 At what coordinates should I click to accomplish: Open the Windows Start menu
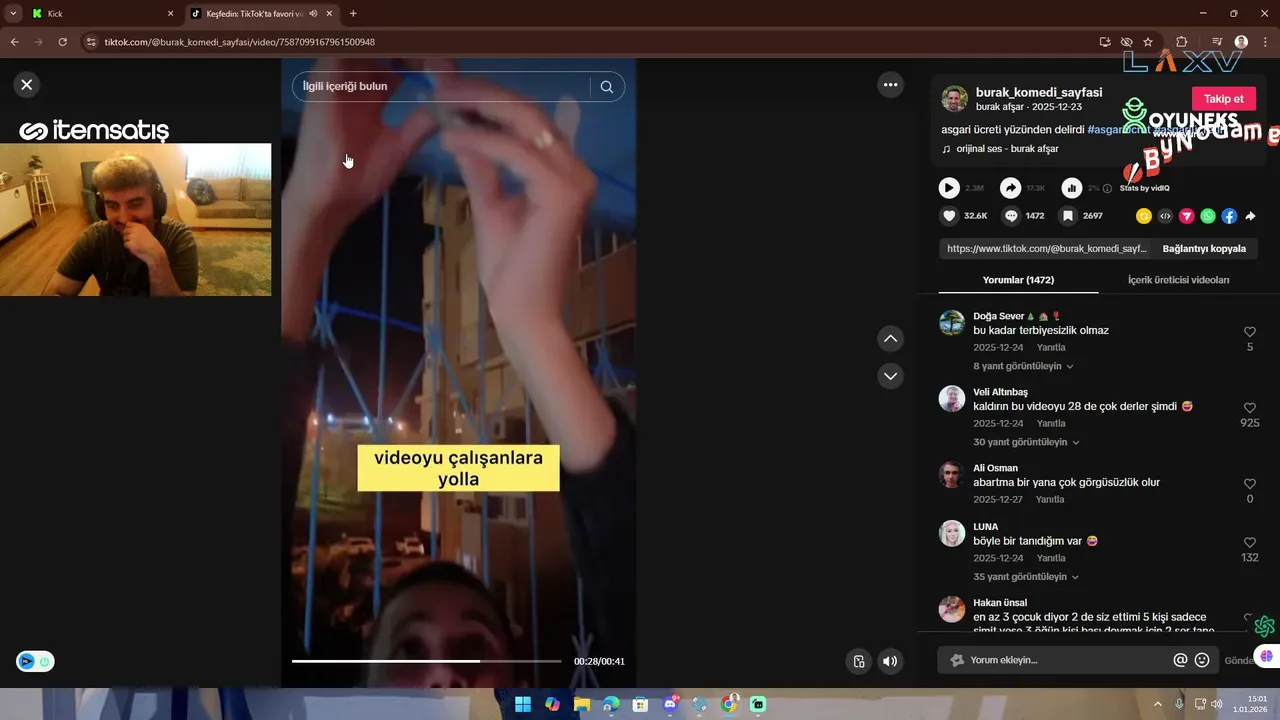tap(522, 704)
